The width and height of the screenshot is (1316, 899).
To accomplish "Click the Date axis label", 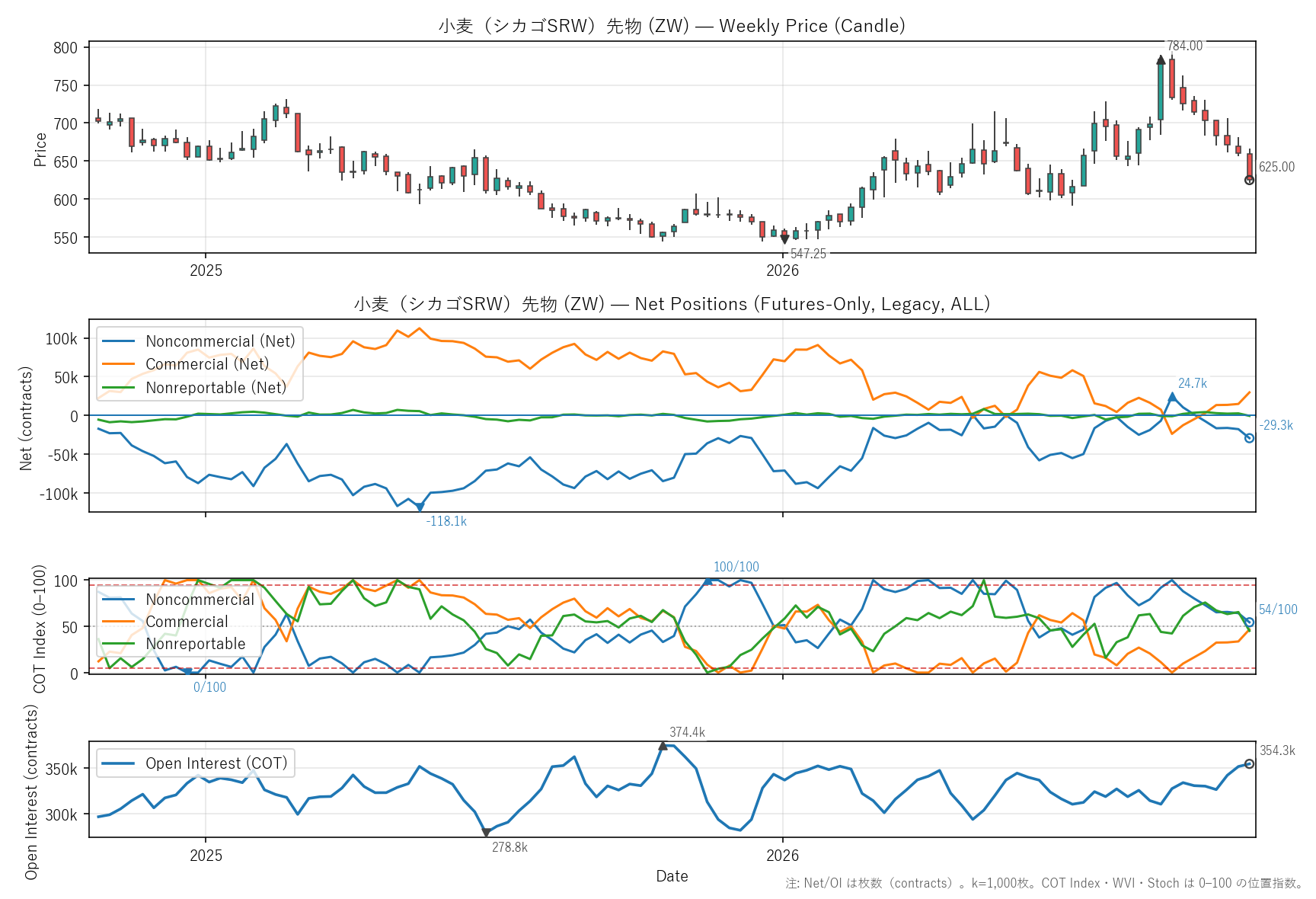I will (x=672, y=876).
